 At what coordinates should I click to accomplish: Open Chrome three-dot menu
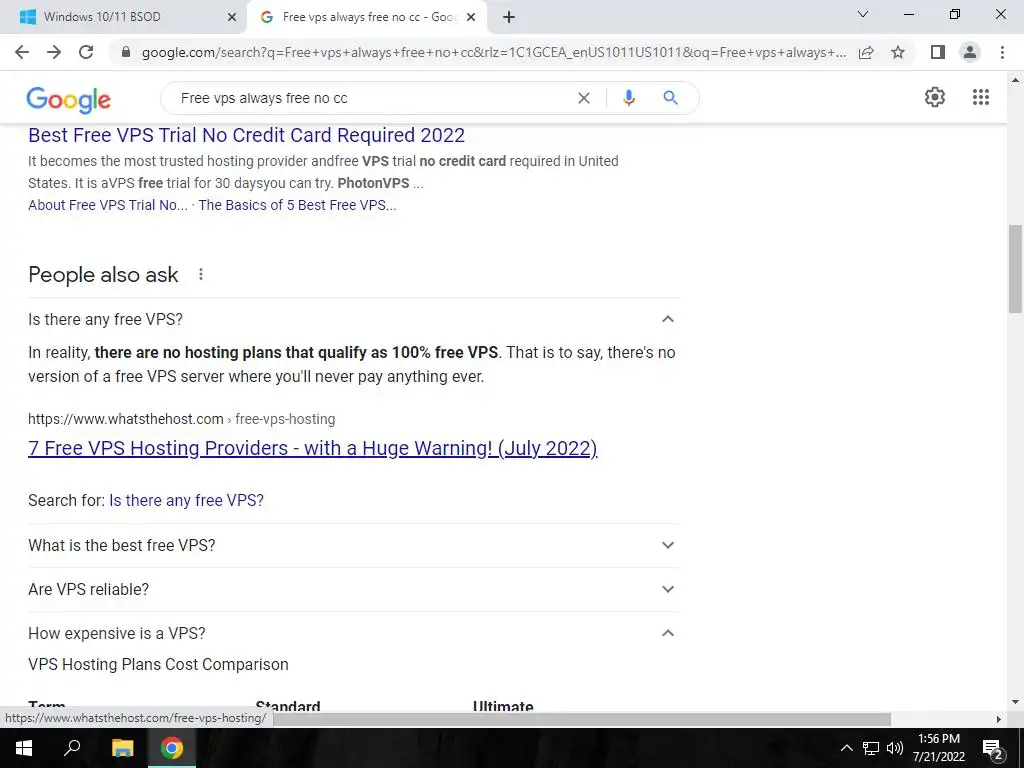tap(1002, 52)
